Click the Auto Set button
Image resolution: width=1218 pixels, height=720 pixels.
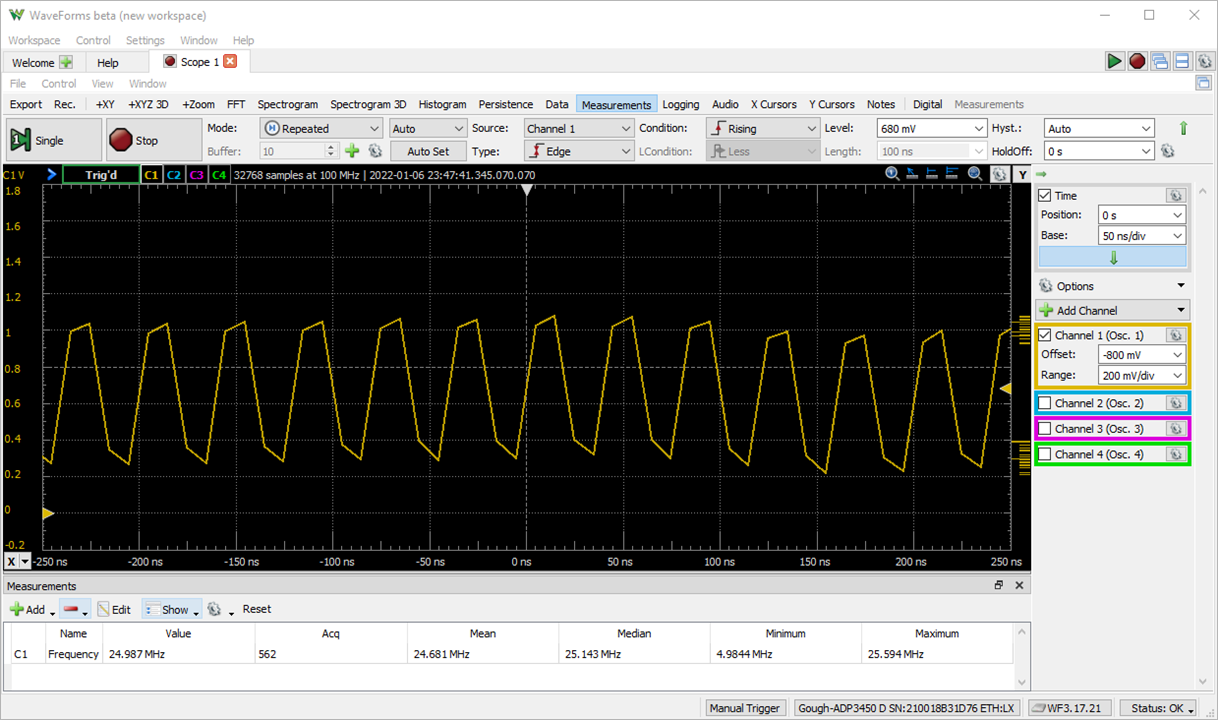pyautogui.click(x=428, y=151)
